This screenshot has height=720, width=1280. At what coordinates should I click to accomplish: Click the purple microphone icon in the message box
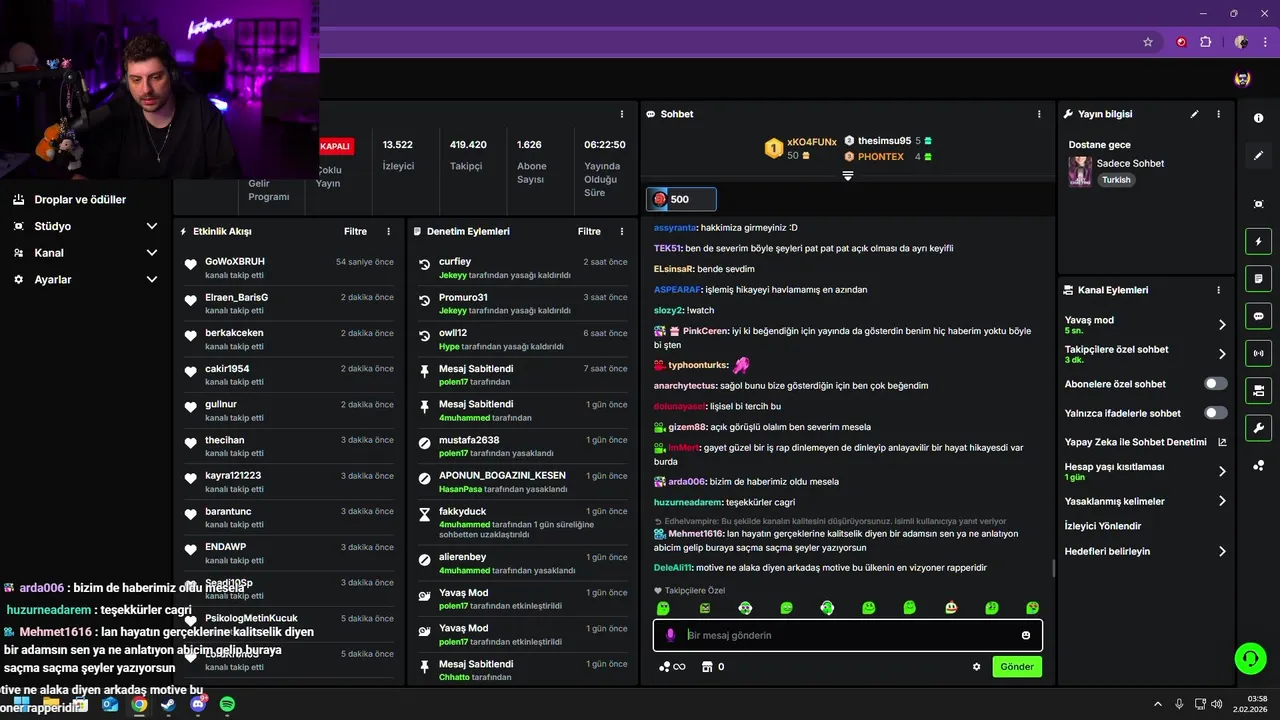(x=670, y=635)
